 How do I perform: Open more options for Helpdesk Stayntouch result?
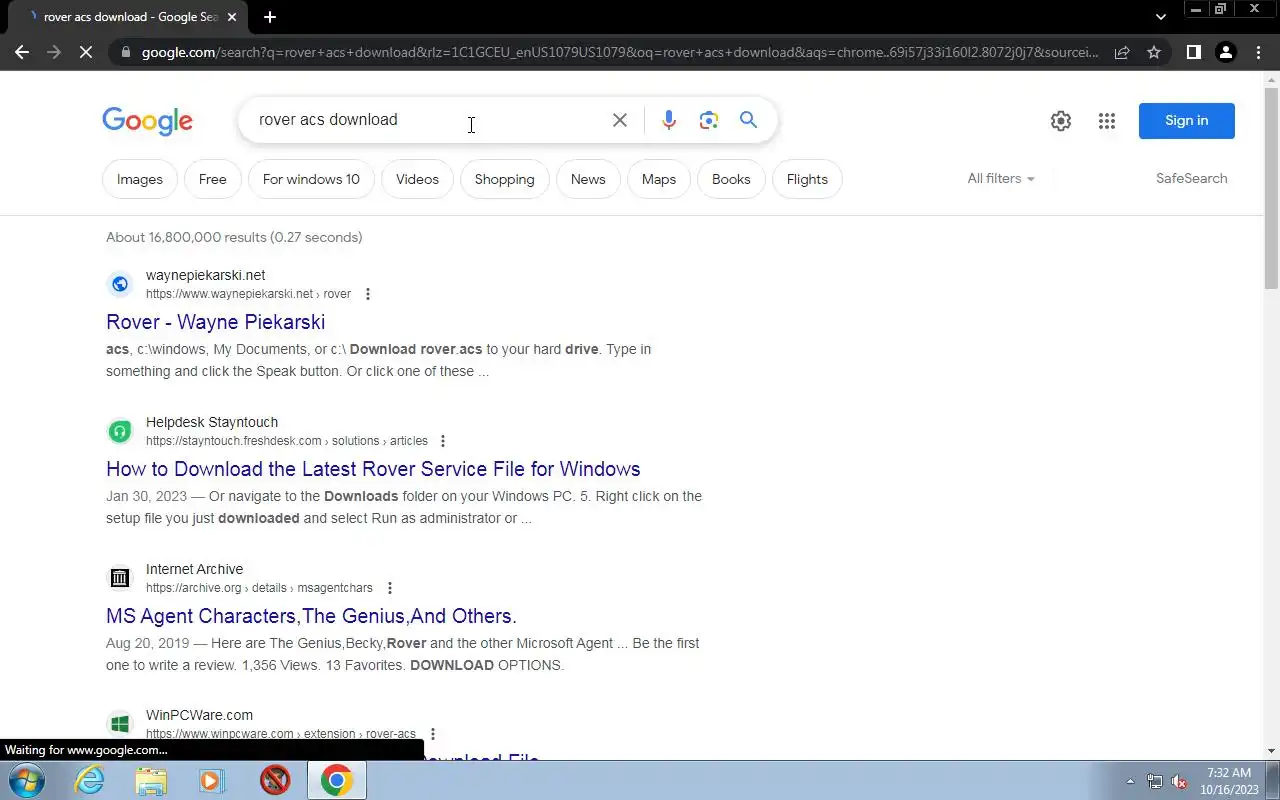[x=443, y=441]
